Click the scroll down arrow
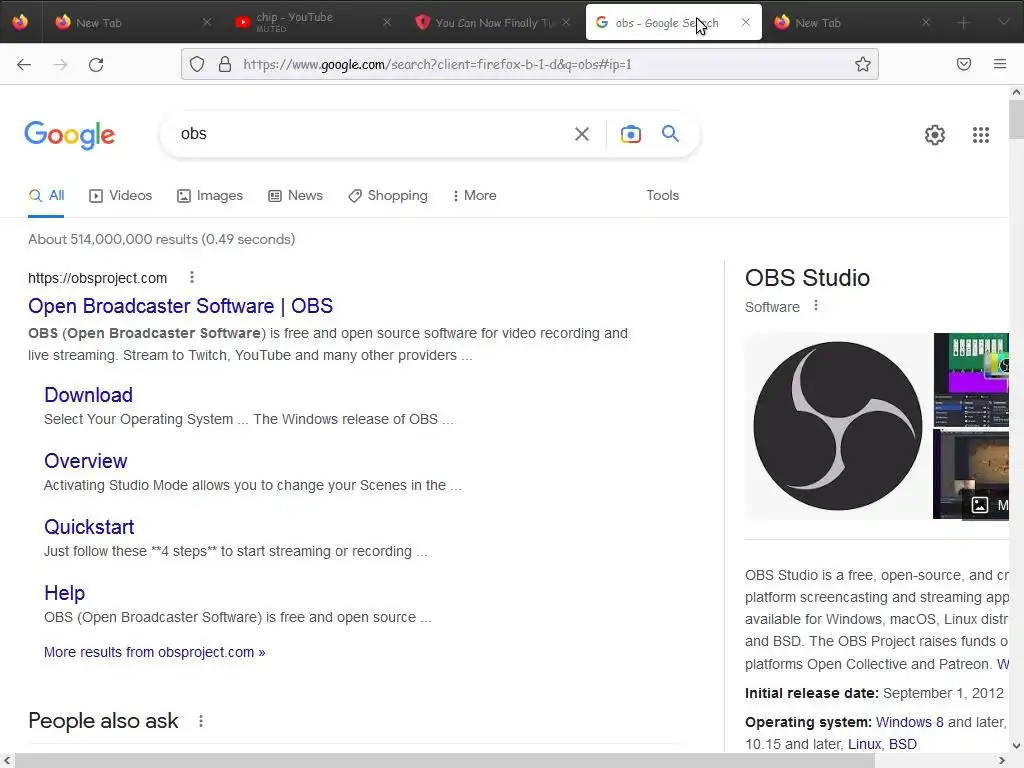The width and height of the screenshot is (1024, 768). 1016,745
